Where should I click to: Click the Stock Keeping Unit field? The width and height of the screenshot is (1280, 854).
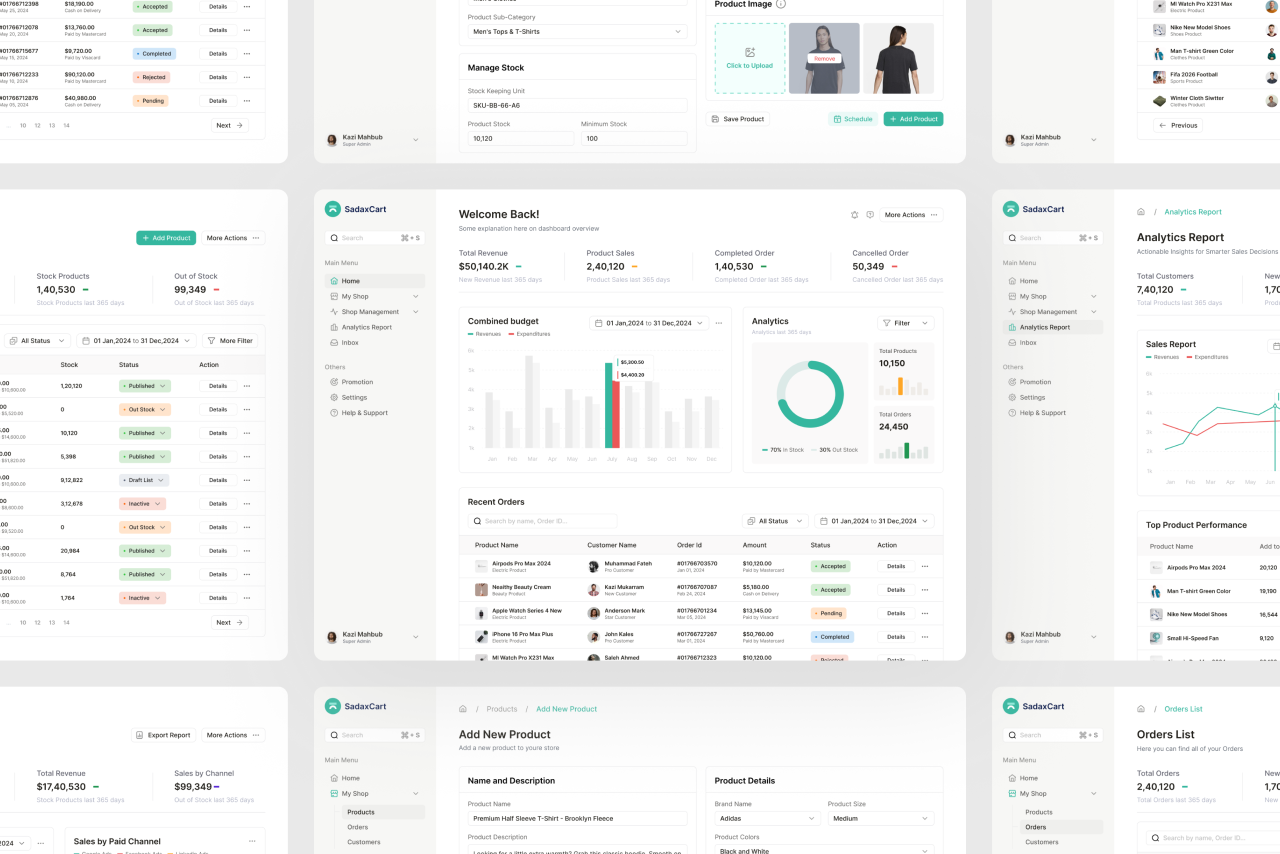click(577, 105)
